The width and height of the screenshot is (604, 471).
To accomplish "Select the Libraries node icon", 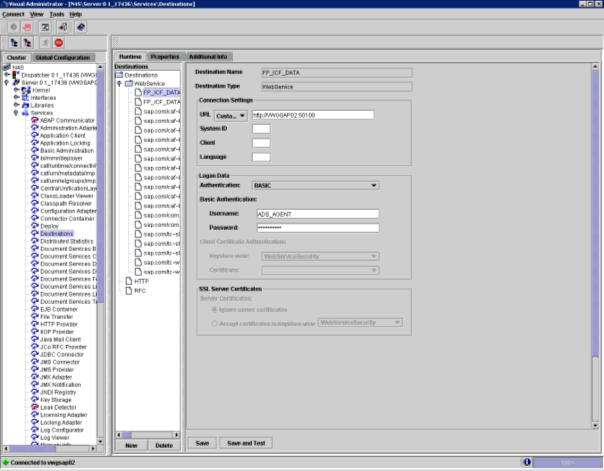I will point(25,105).
